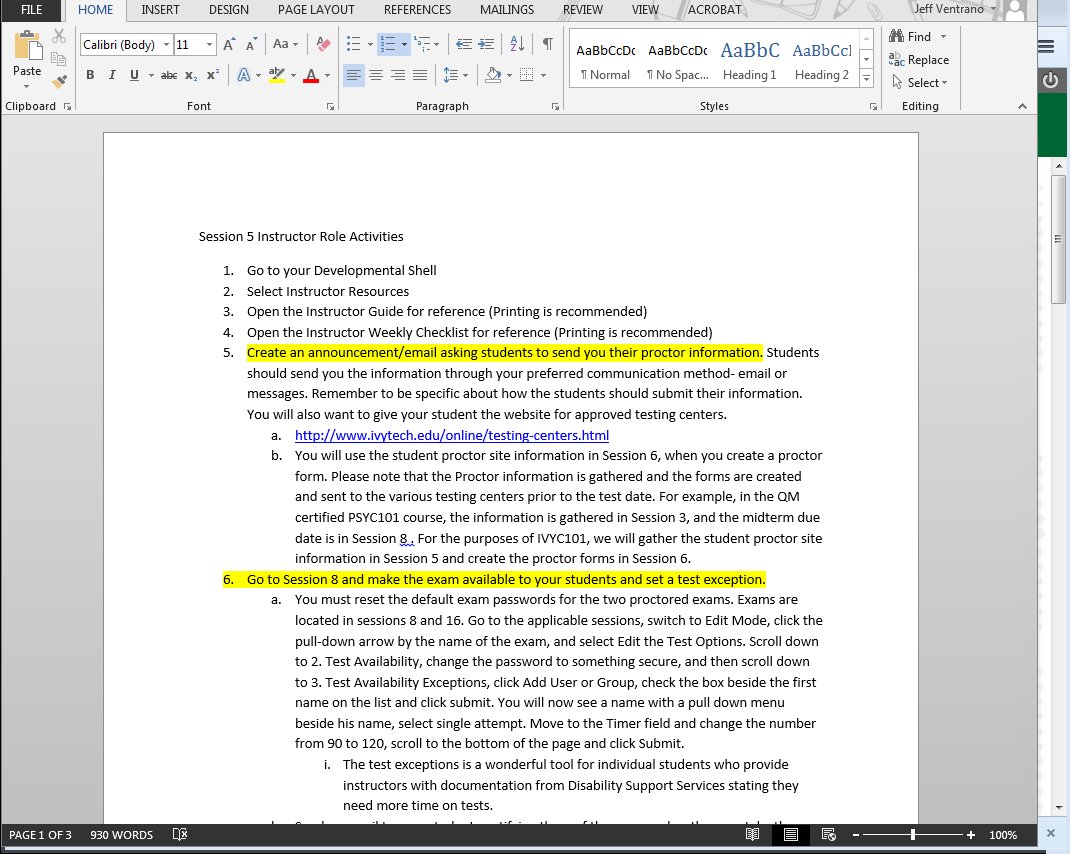Open the ivytech testing-centers hyperlink
The height and width of the screenshot is (854, 1070).
pyautogui.click(x=451, y=435)
